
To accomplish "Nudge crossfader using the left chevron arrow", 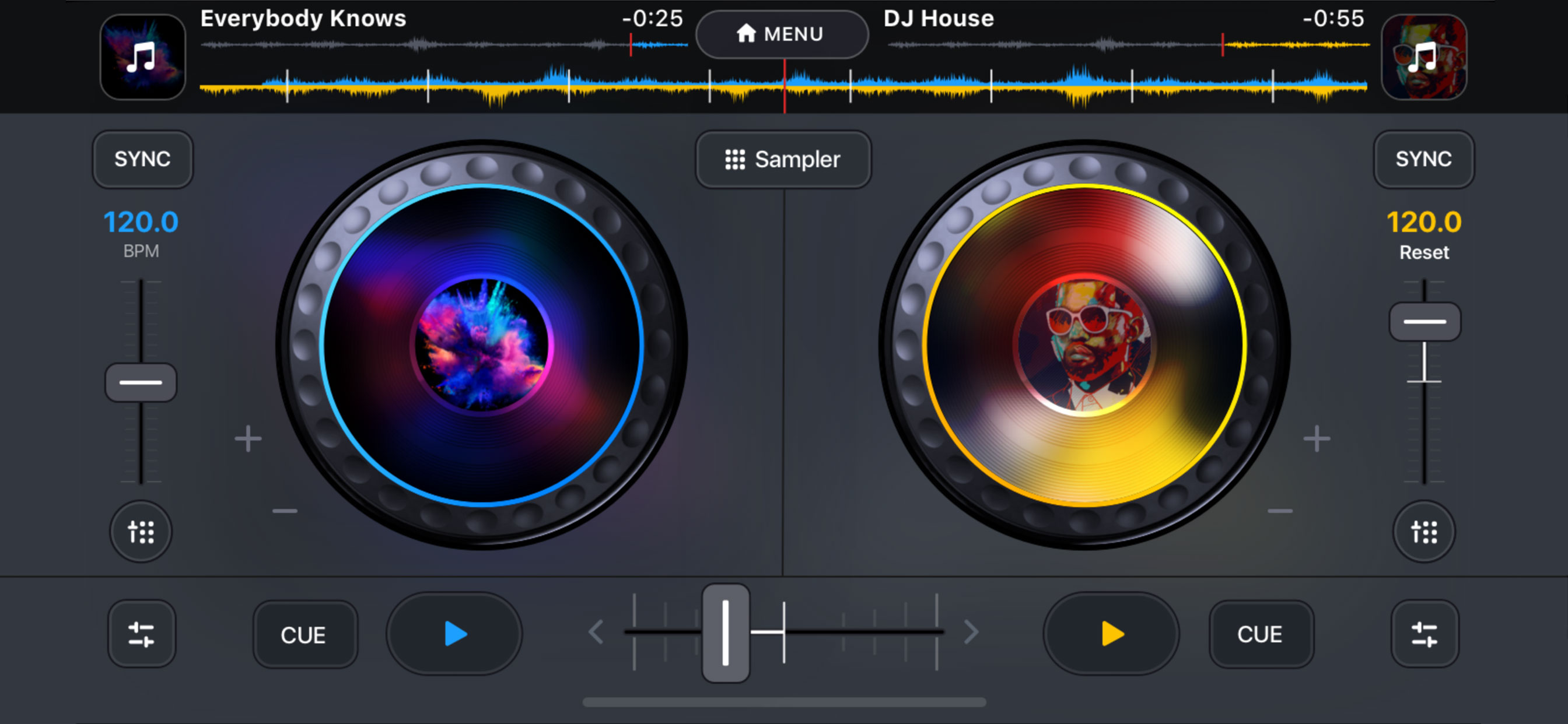I will coord(596,632).
